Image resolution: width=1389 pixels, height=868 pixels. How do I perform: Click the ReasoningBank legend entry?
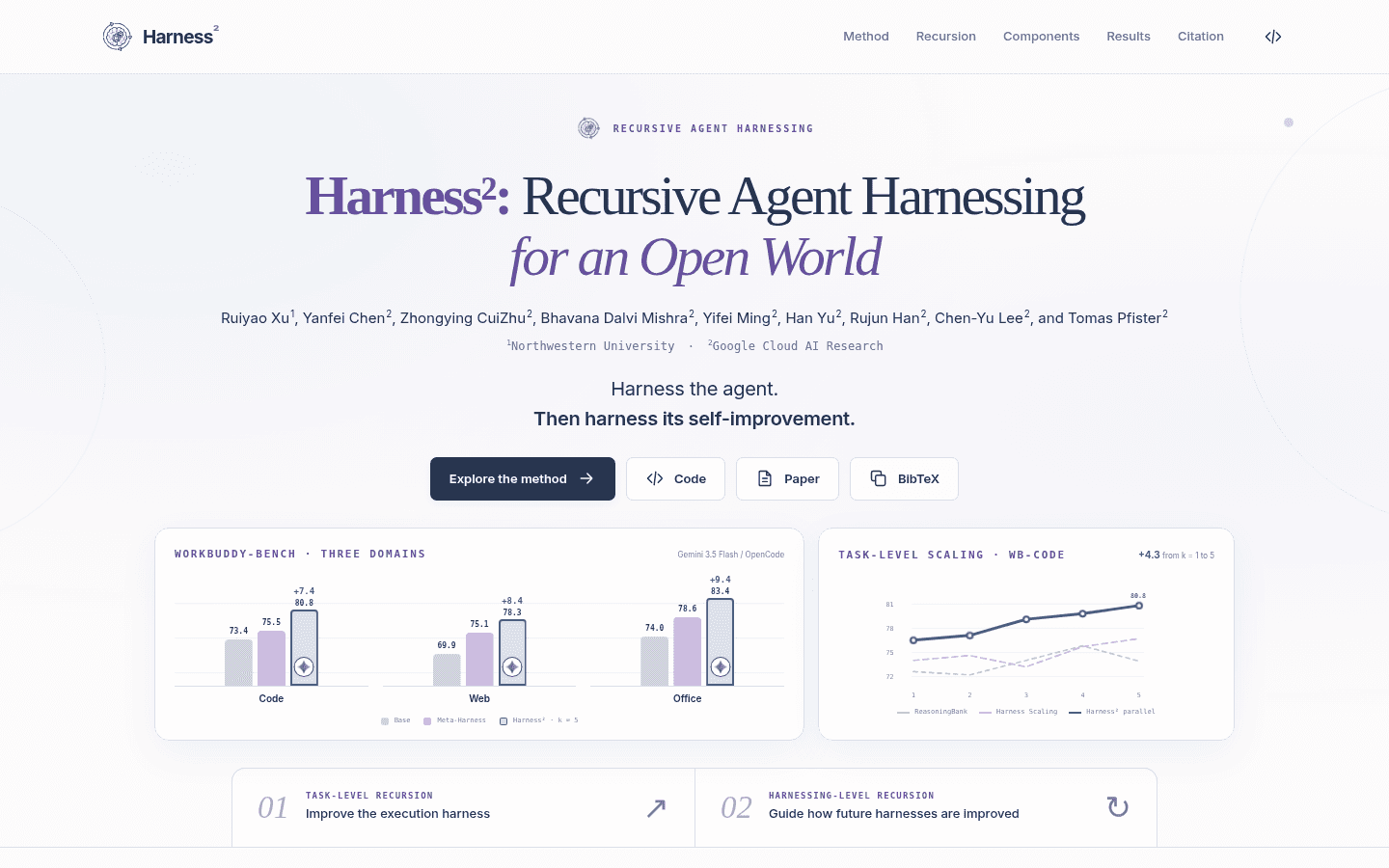(932, 712)
